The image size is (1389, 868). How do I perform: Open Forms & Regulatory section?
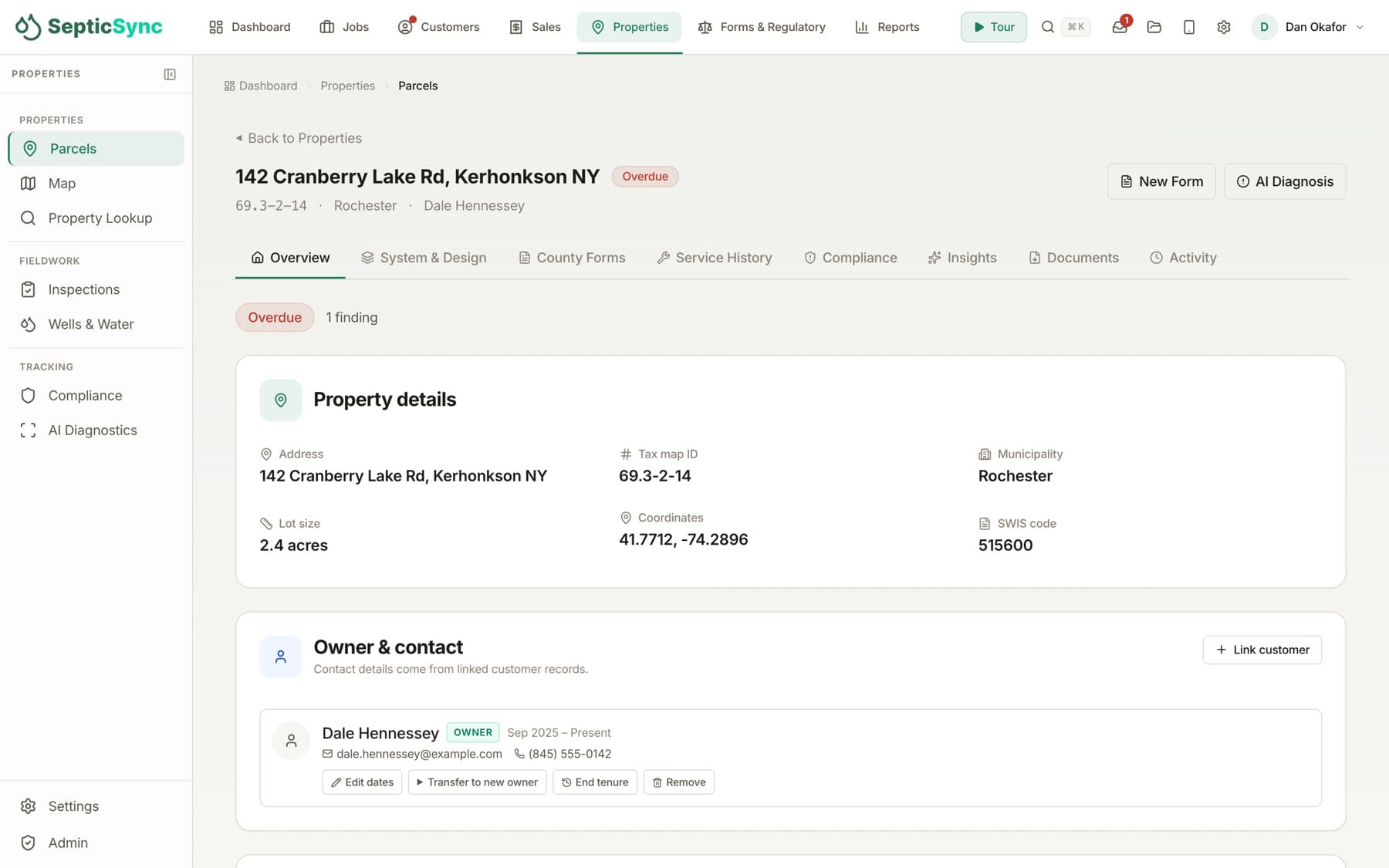tap(762, 27)
